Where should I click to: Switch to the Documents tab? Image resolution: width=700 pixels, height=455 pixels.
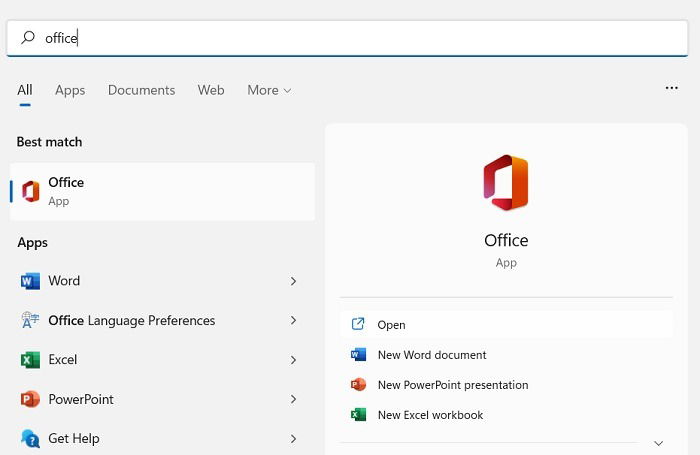coord(142,90)
